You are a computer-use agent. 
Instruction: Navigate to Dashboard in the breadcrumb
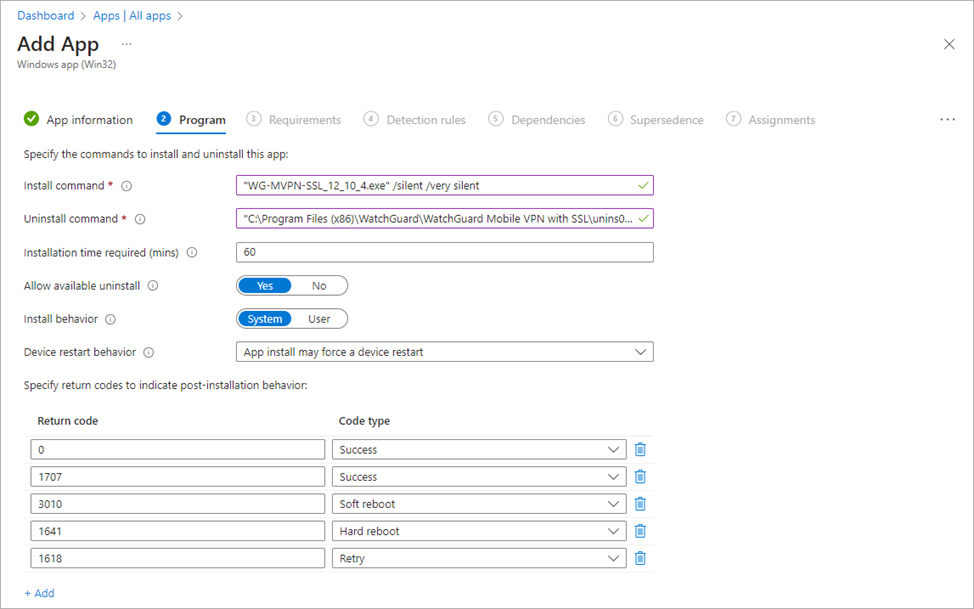point(46,16)
